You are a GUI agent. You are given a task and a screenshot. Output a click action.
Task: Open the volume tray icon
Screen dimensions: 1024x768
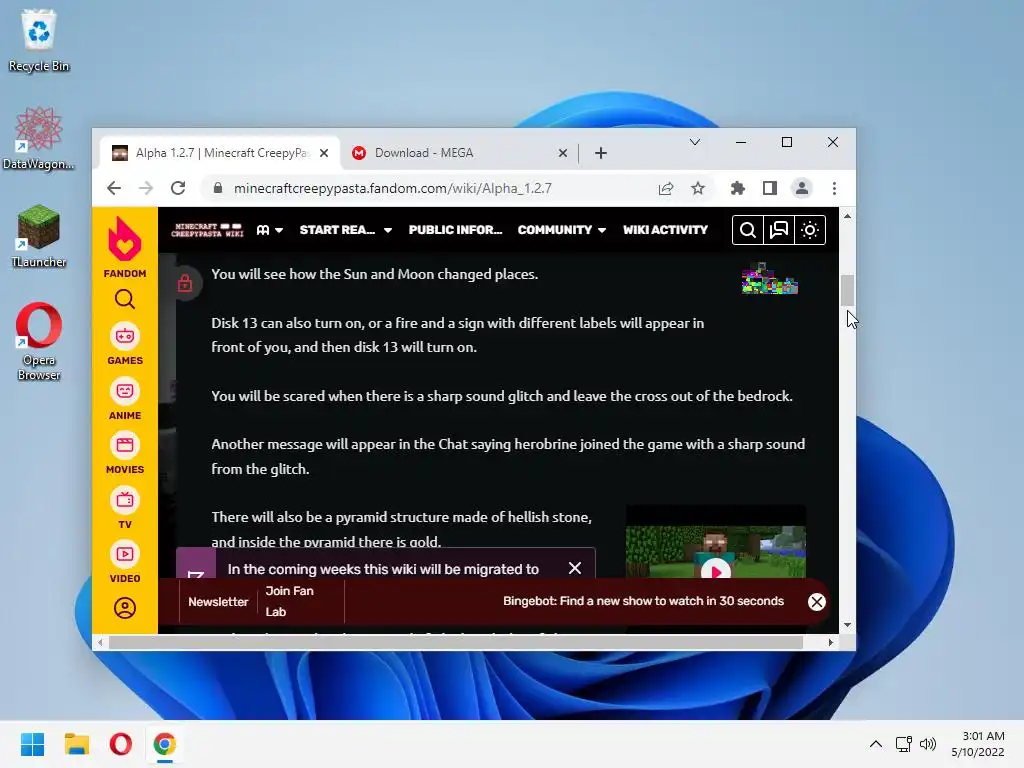927,744
